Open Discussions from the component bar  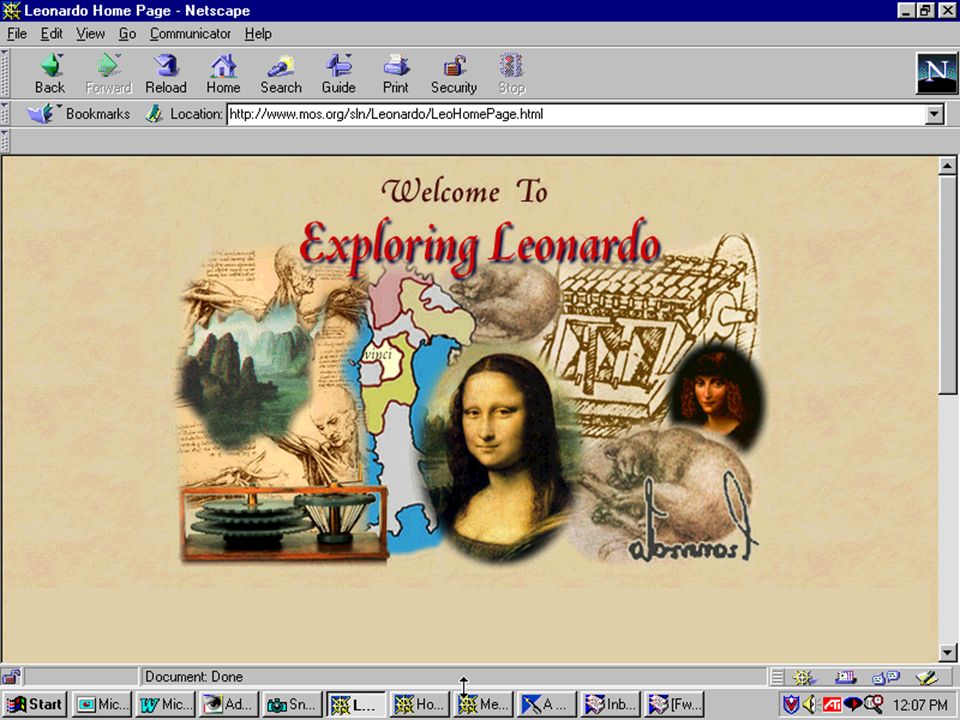tap(885, 677)
